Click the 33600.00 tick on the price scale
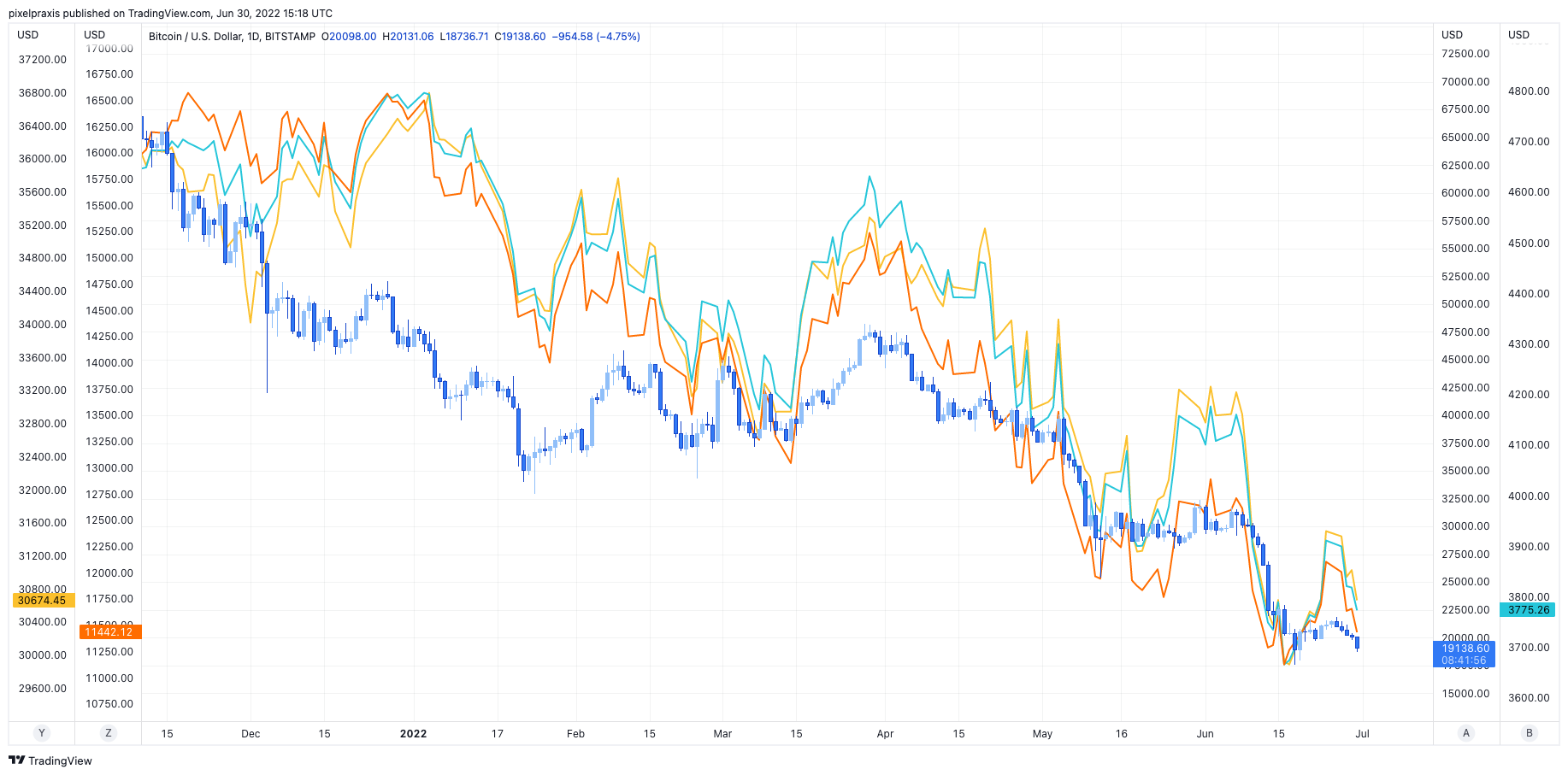 point(43,358)
